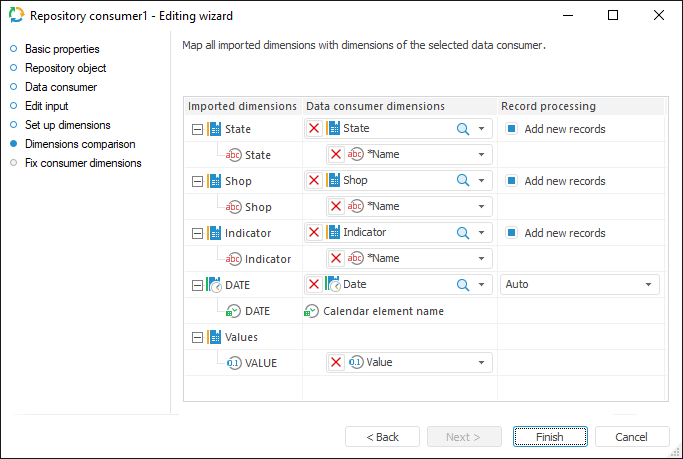Open the Value attribute dropdown
The image size is (683, 459).
coord(481,363)
